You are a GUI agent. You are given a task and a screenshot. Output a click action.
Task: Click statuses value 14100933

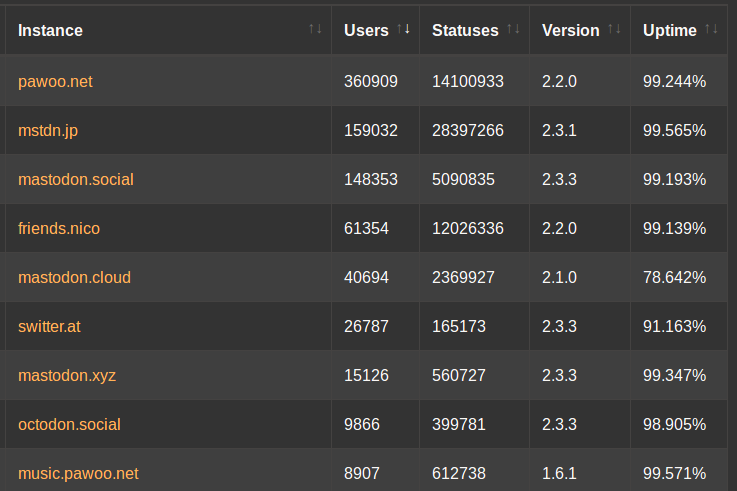coord(468,82)
